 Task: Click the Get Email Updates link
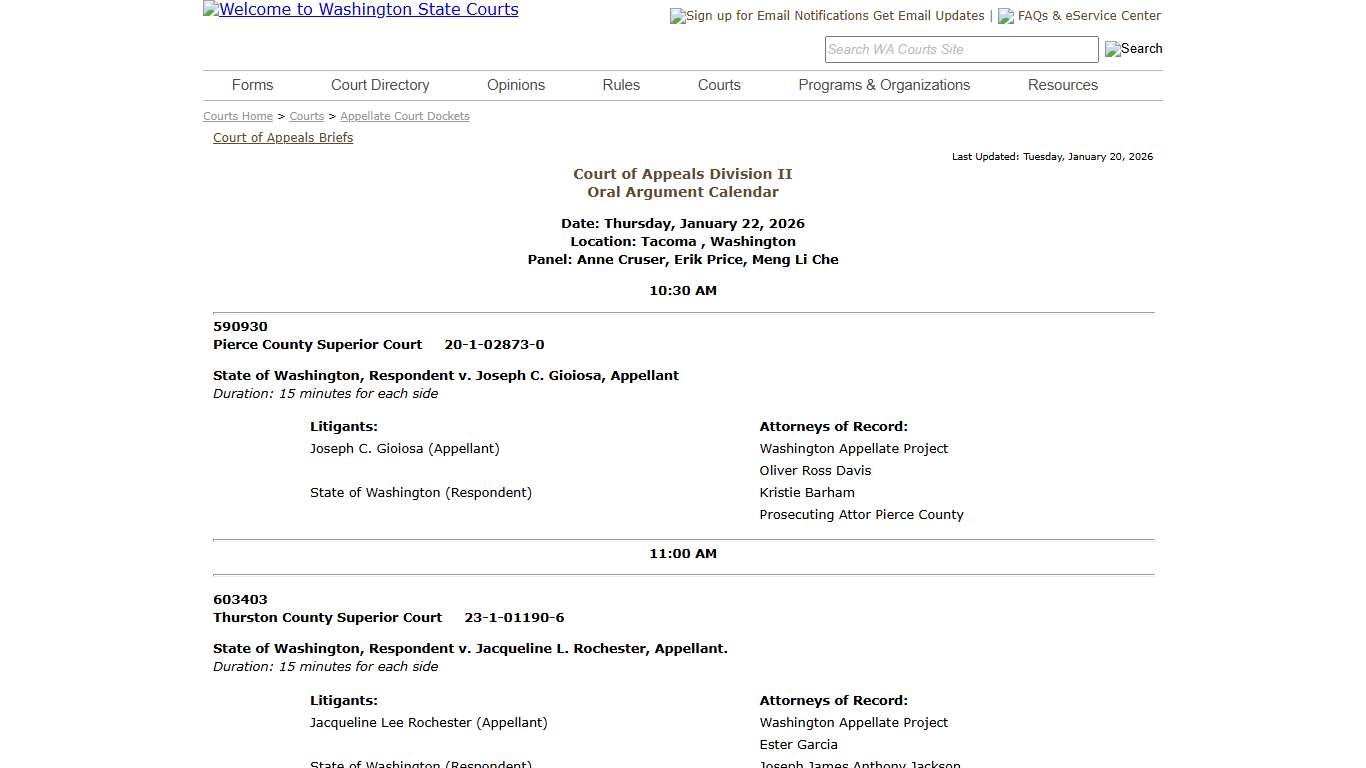coord(928,15)
